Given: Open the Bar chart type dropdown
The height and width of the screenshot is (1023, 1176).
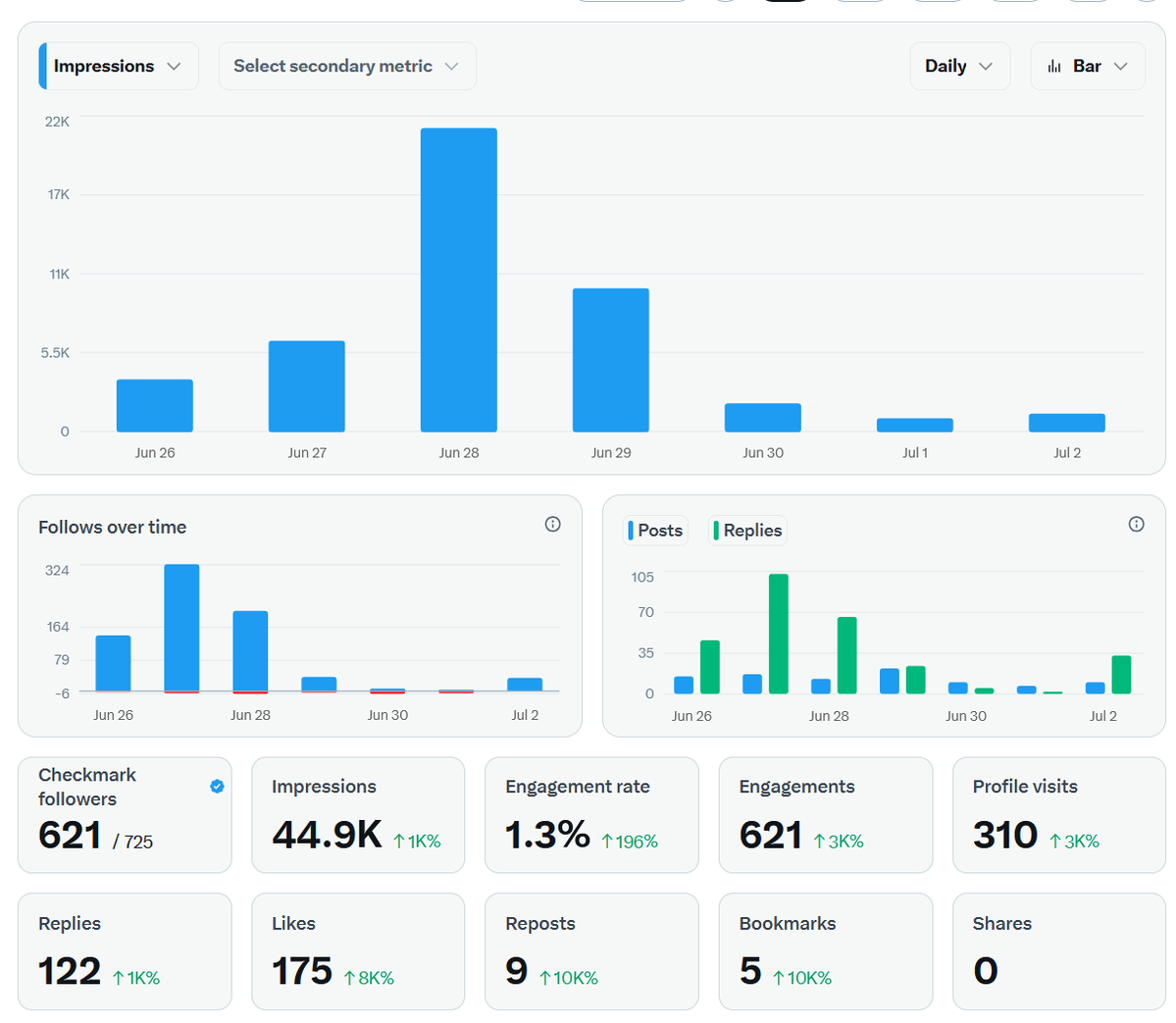Looking at the screenshot, I should coord(1088,66).
